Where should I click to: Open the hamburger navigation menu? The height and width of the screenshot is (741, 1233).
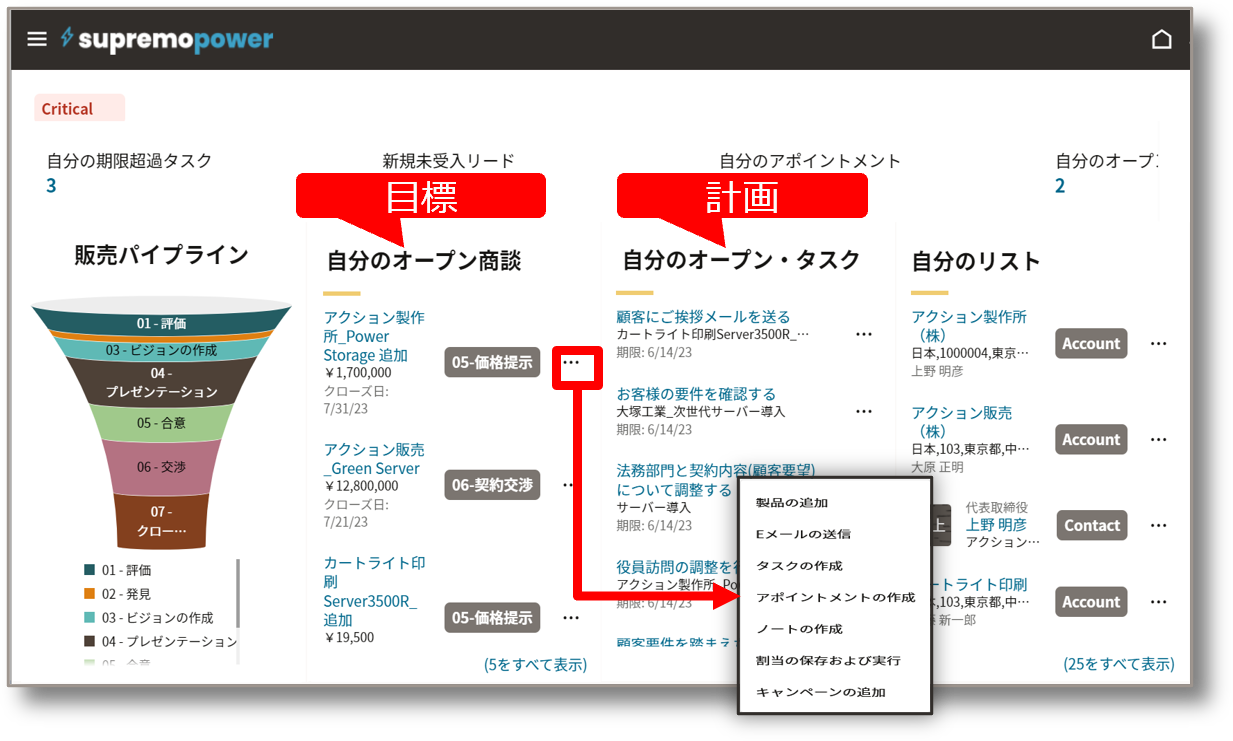pyautogui.click(x=36, y=39)
